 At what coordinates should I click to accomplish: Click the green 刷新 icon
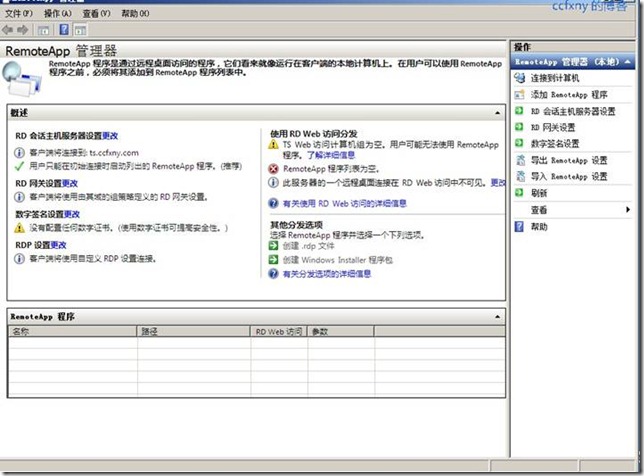pos(519,193)
